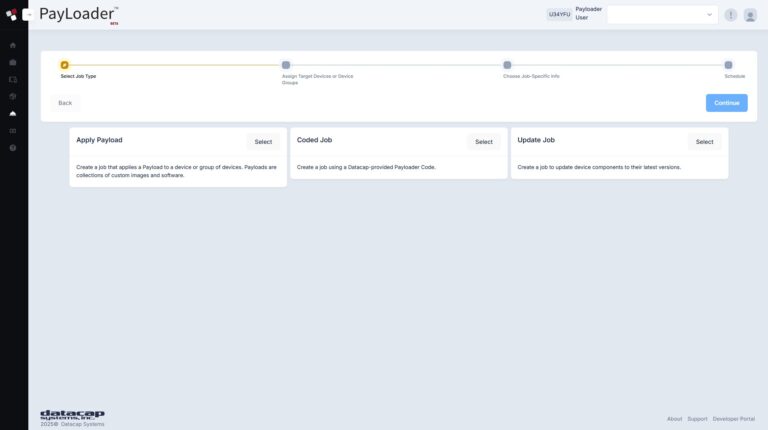Image resolution: width=768 pixels, height=430 pixels.
Task: Click the Datacap red and white logo
Action: pos(11,15)
